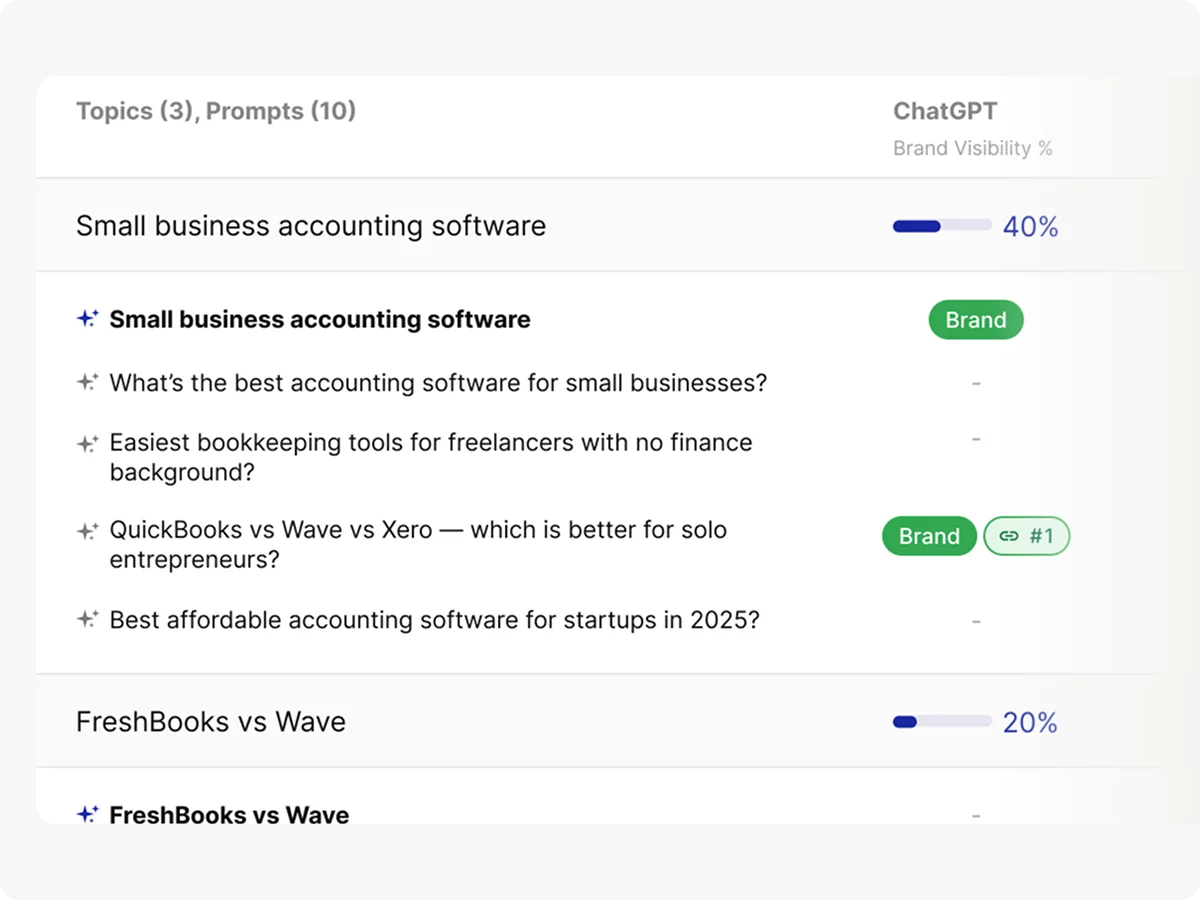
Task: Open the best accounting software for small businesses prompt
Action: [x=438, y=383]
